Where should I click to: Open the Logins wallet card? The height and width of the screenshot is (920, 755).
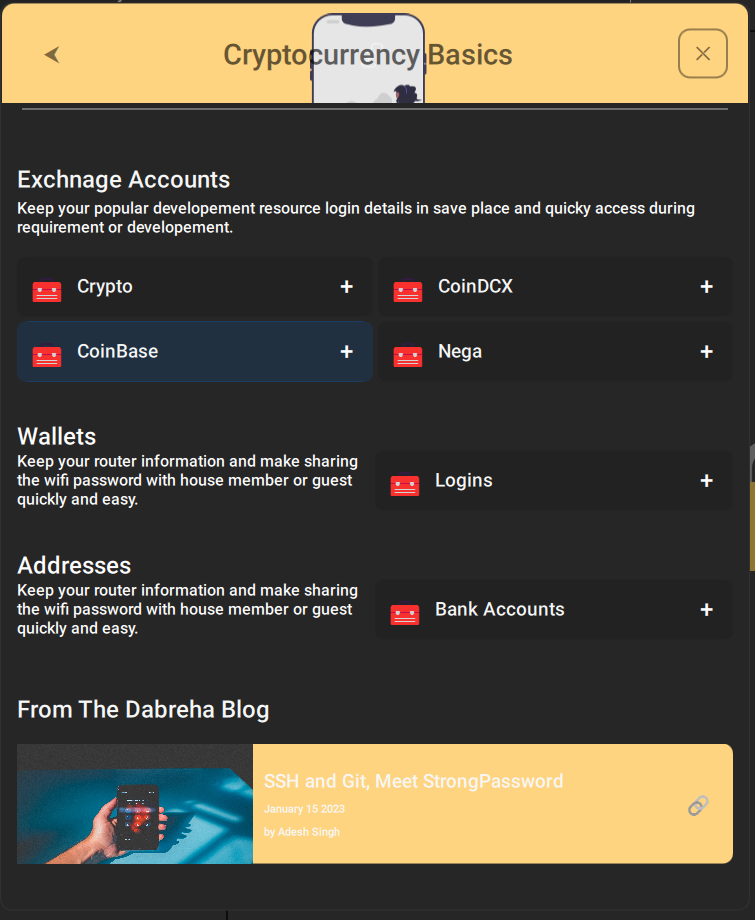pos(554,481)
